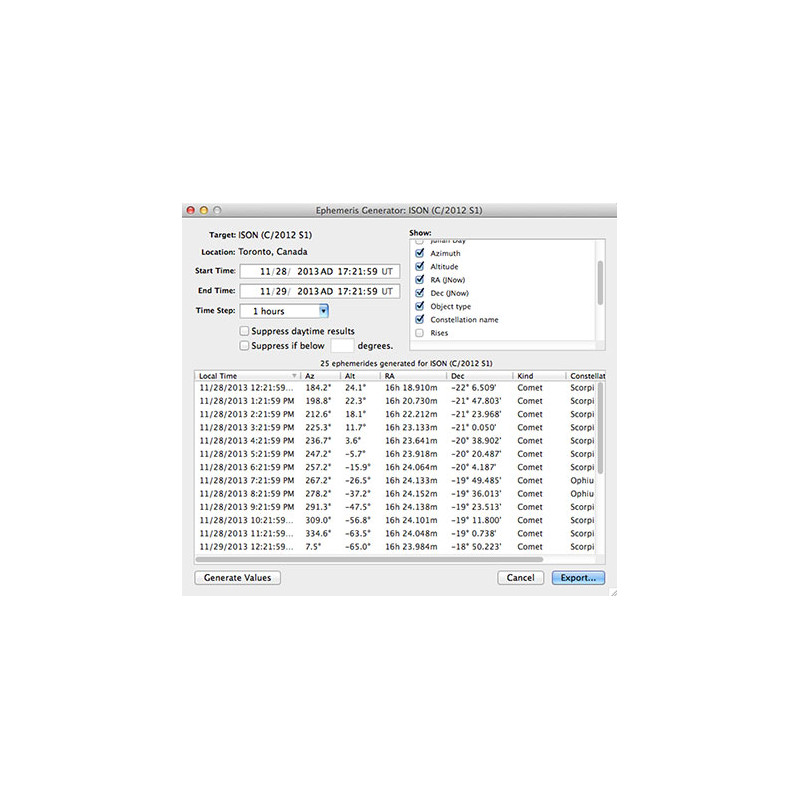Enable Suppress daytime results

[x=245, y=331]
